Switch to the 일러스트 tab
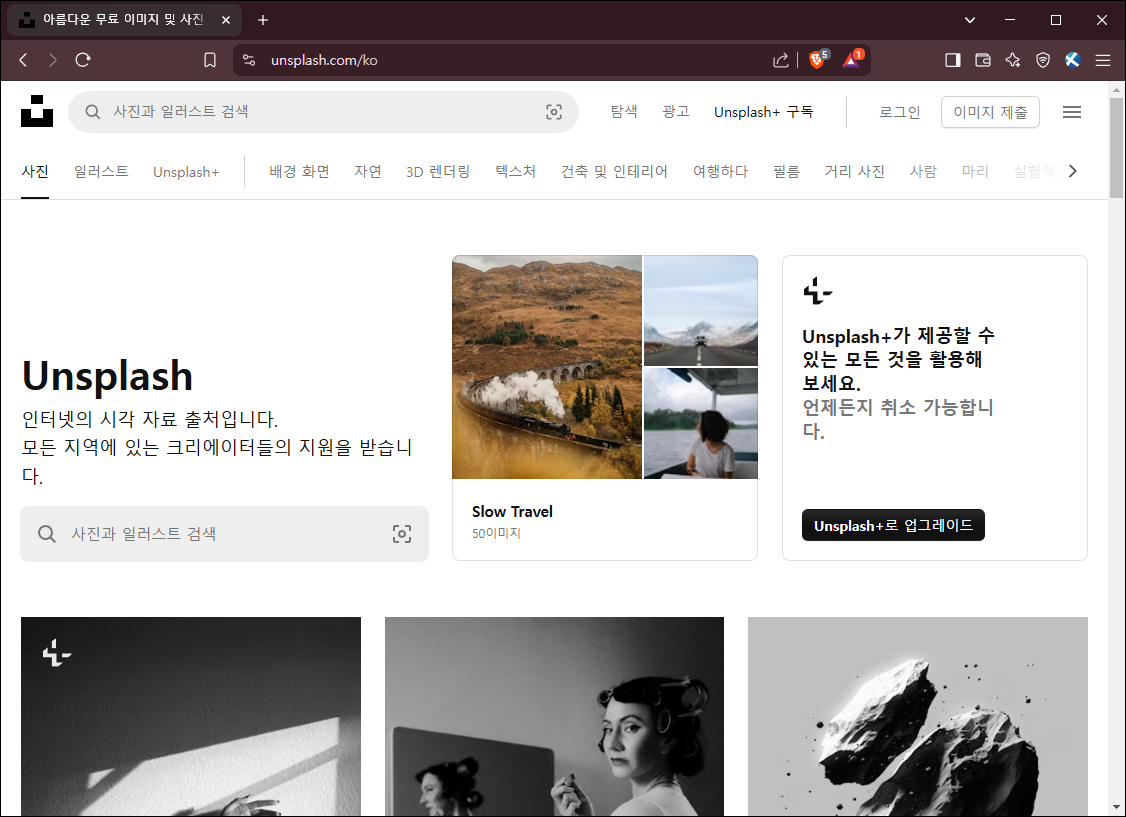1126x817 pixels. 101,172
